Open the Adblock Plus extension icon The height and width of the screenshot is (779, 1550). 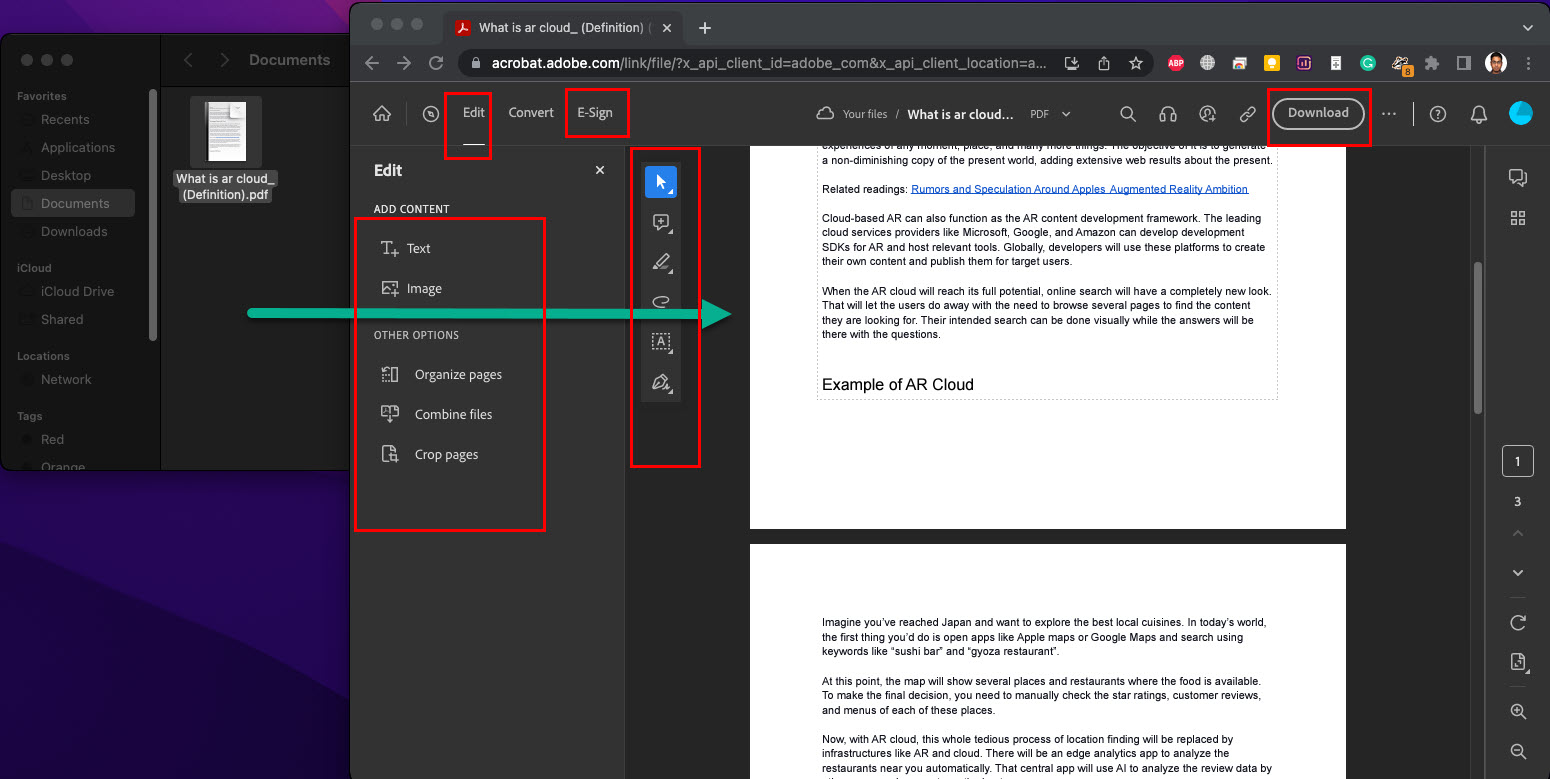1176,63
